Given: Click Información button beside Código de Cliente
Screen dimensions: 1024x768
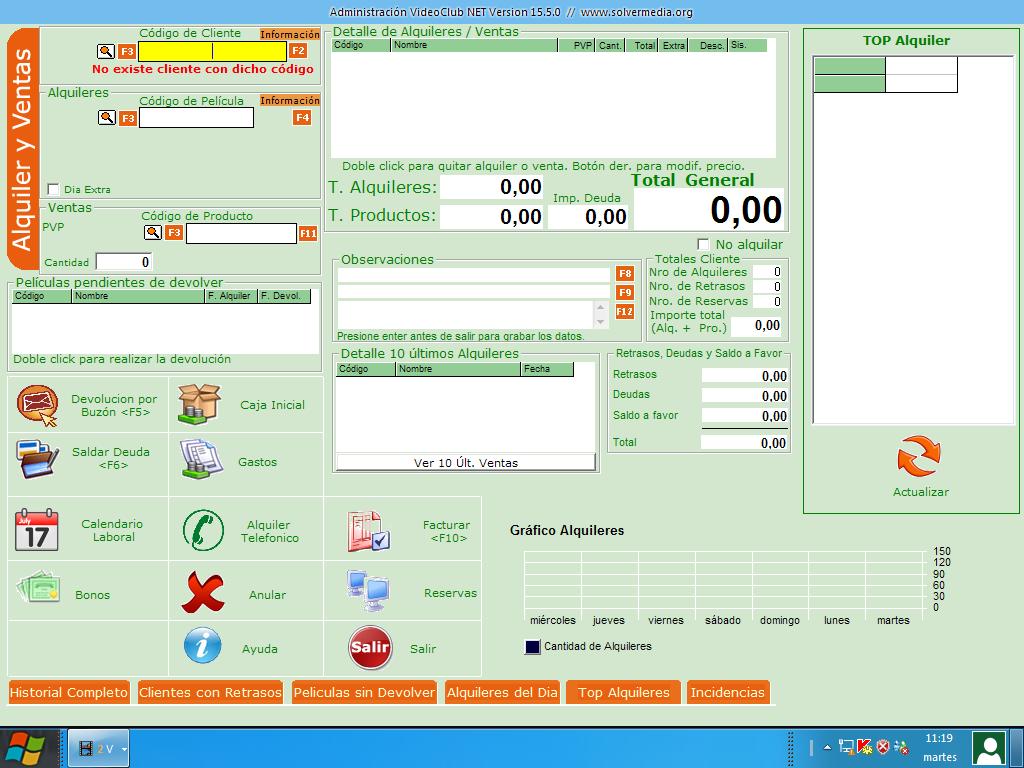Looking at the screenshot, I should pos(290,34).
